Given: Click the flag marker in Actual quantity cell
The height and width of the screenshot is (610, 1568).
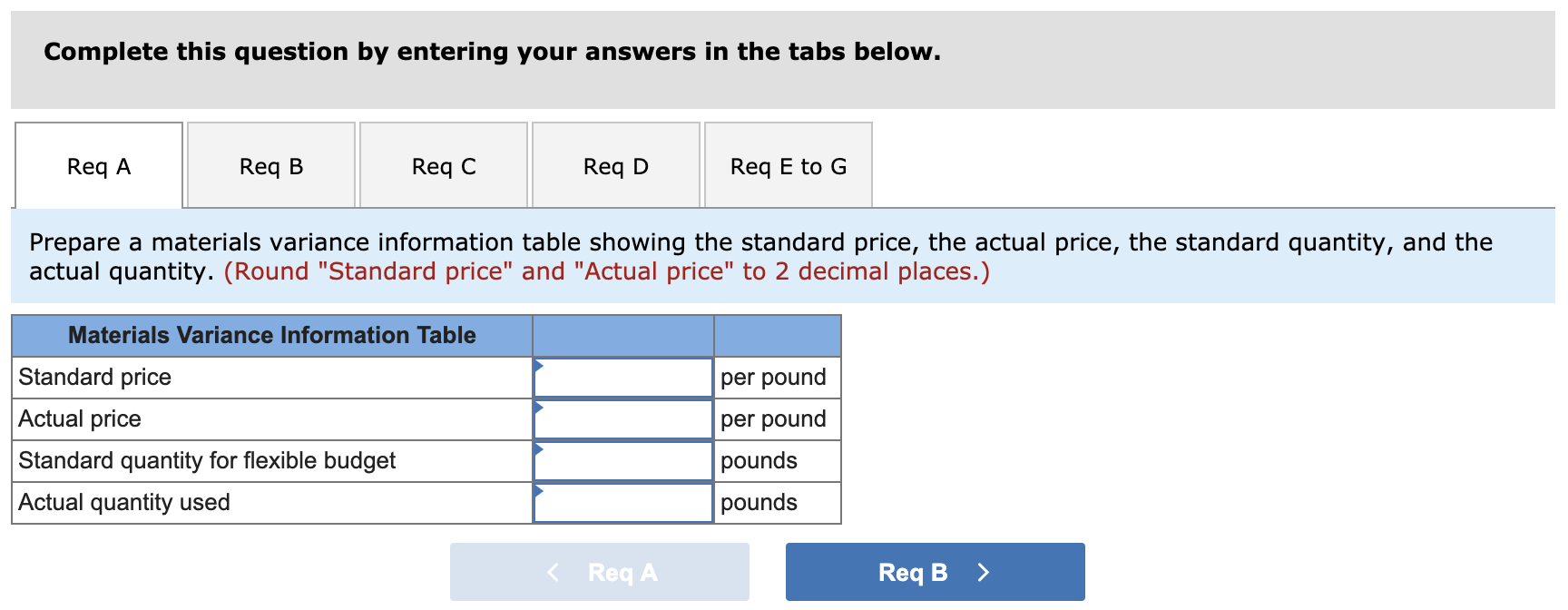Looking at the screenshot, I should point(539,490).
